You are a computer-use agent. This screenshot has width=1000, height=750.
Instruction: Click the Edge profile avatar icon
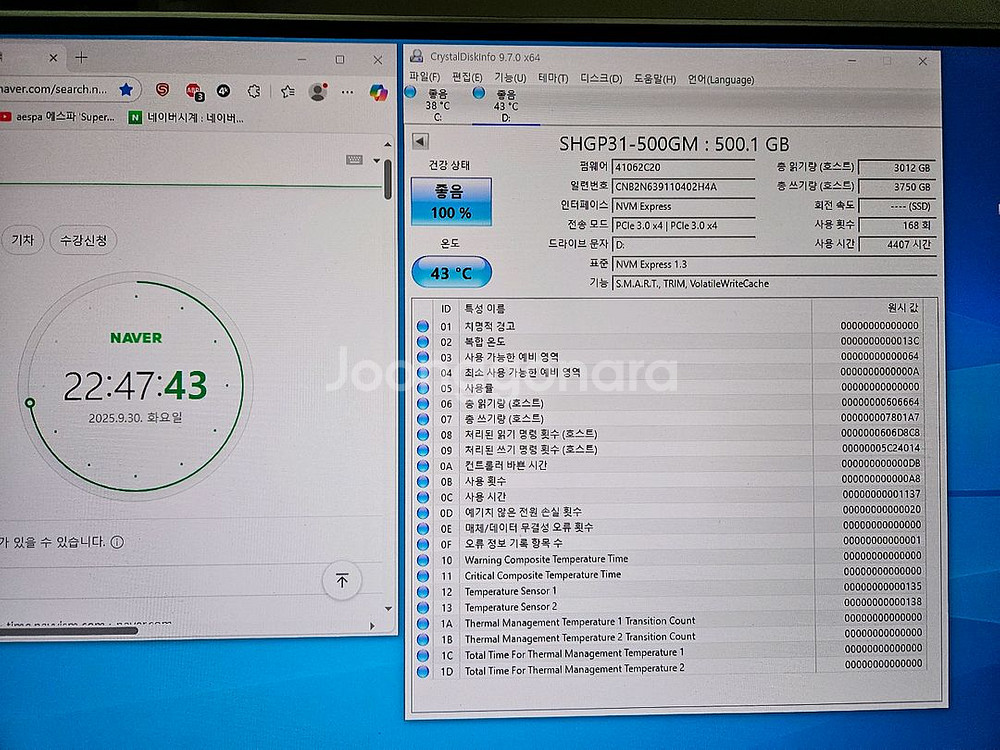(x=318, y=92)
